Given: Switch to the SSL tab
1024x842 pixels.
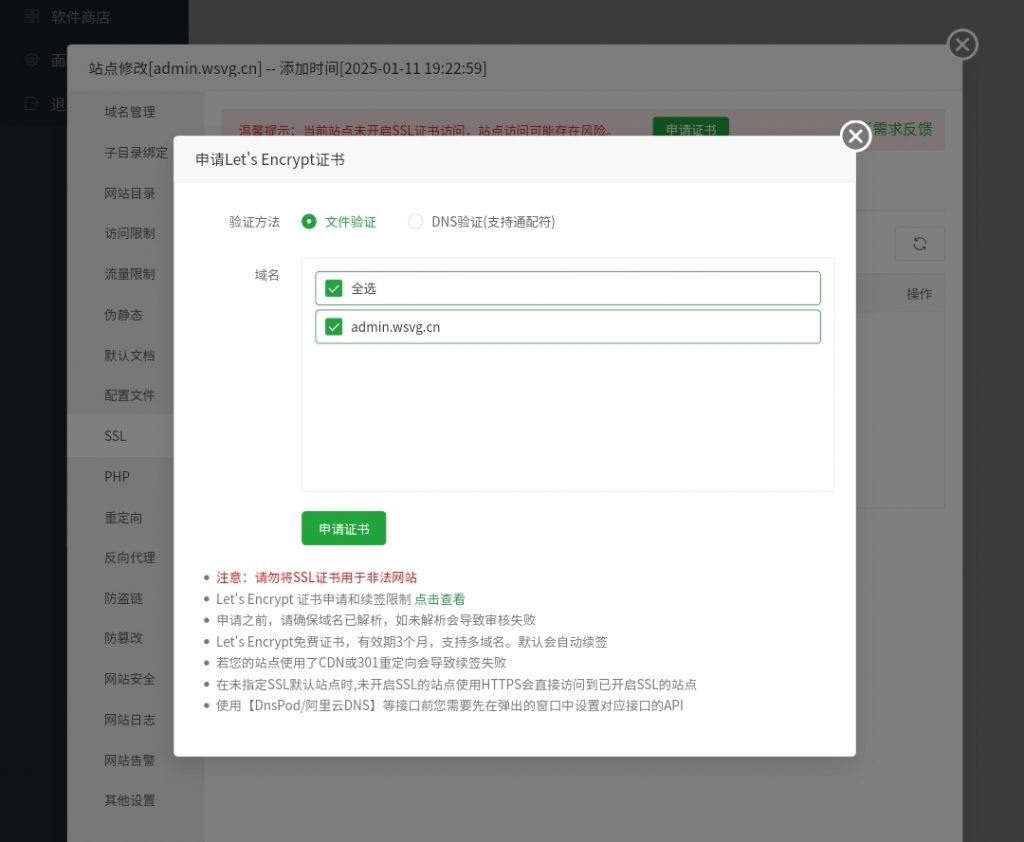Looking at the screenshot, I should (116, 436).
